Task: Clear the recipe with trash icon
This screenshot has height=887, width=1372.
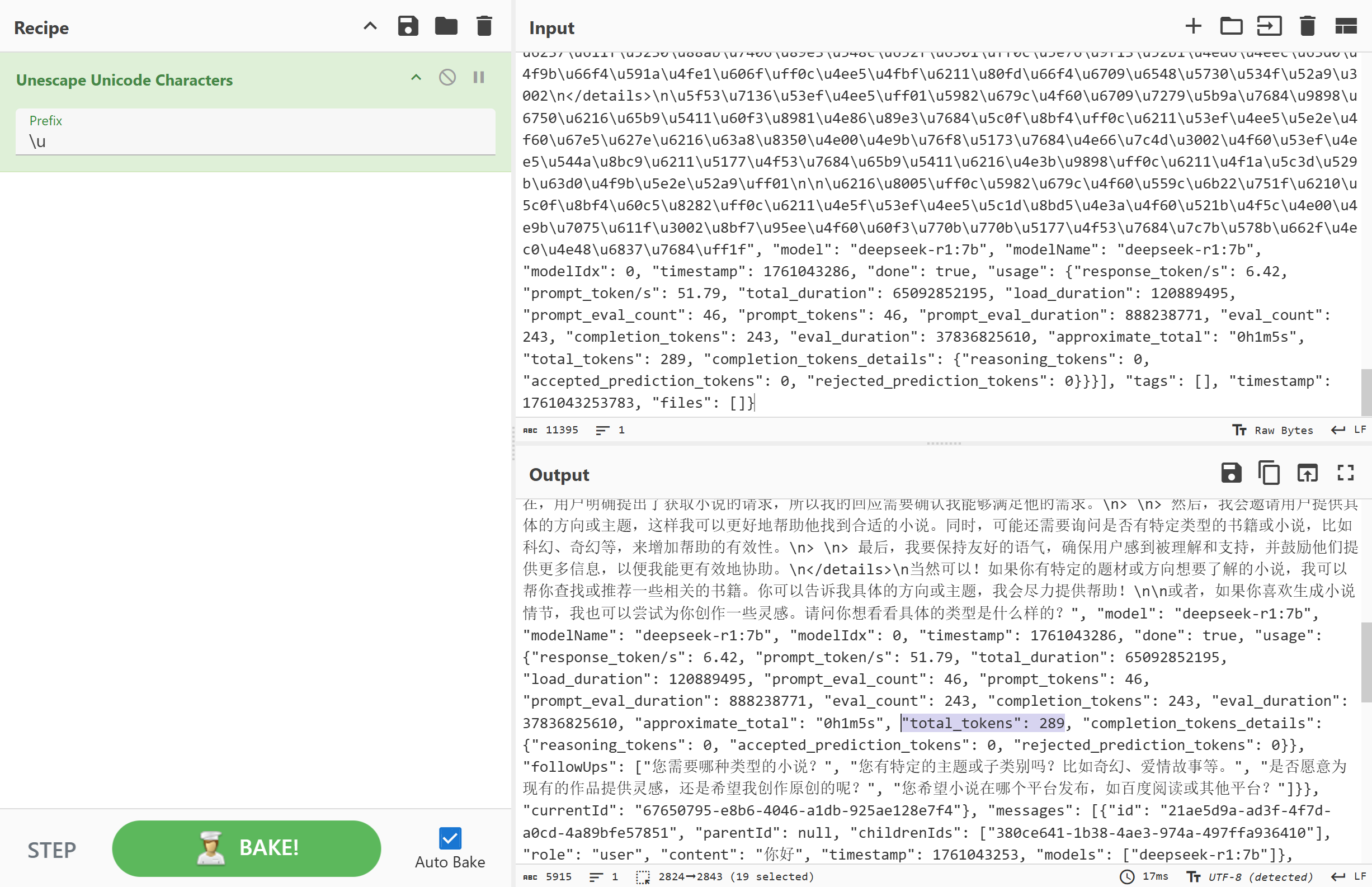Action: (x=484, y=26)
